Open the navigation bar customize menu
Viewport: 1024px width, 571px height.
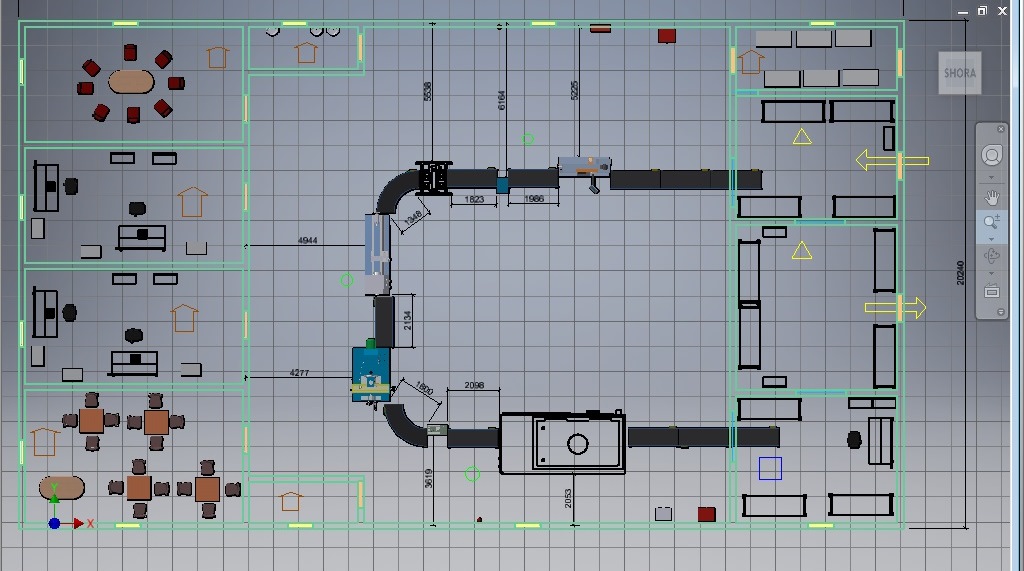point(999,312)
